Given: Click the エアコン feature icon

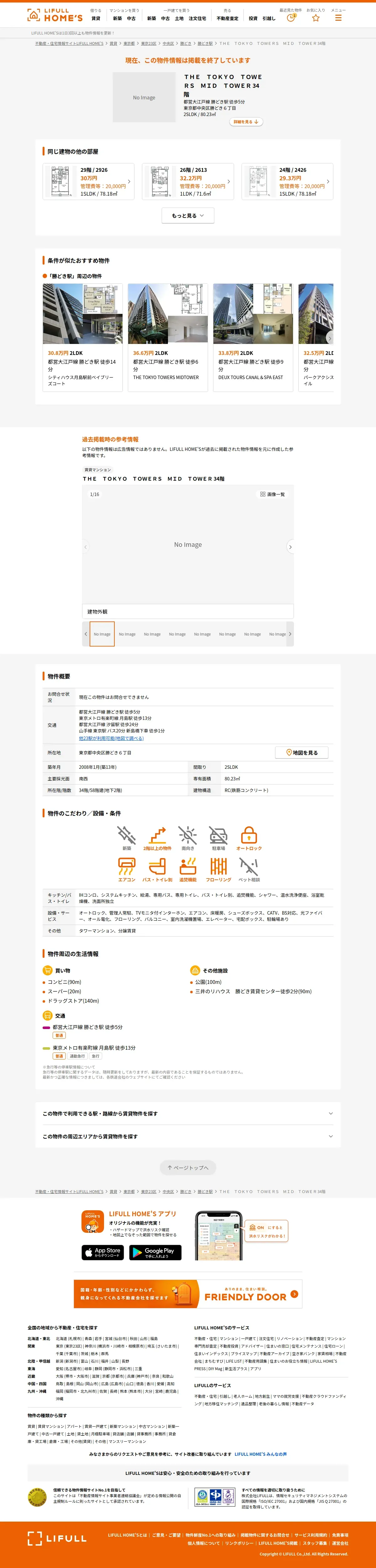Looking at the screenshot, I should pyautogui.click(x=127, y=866).
